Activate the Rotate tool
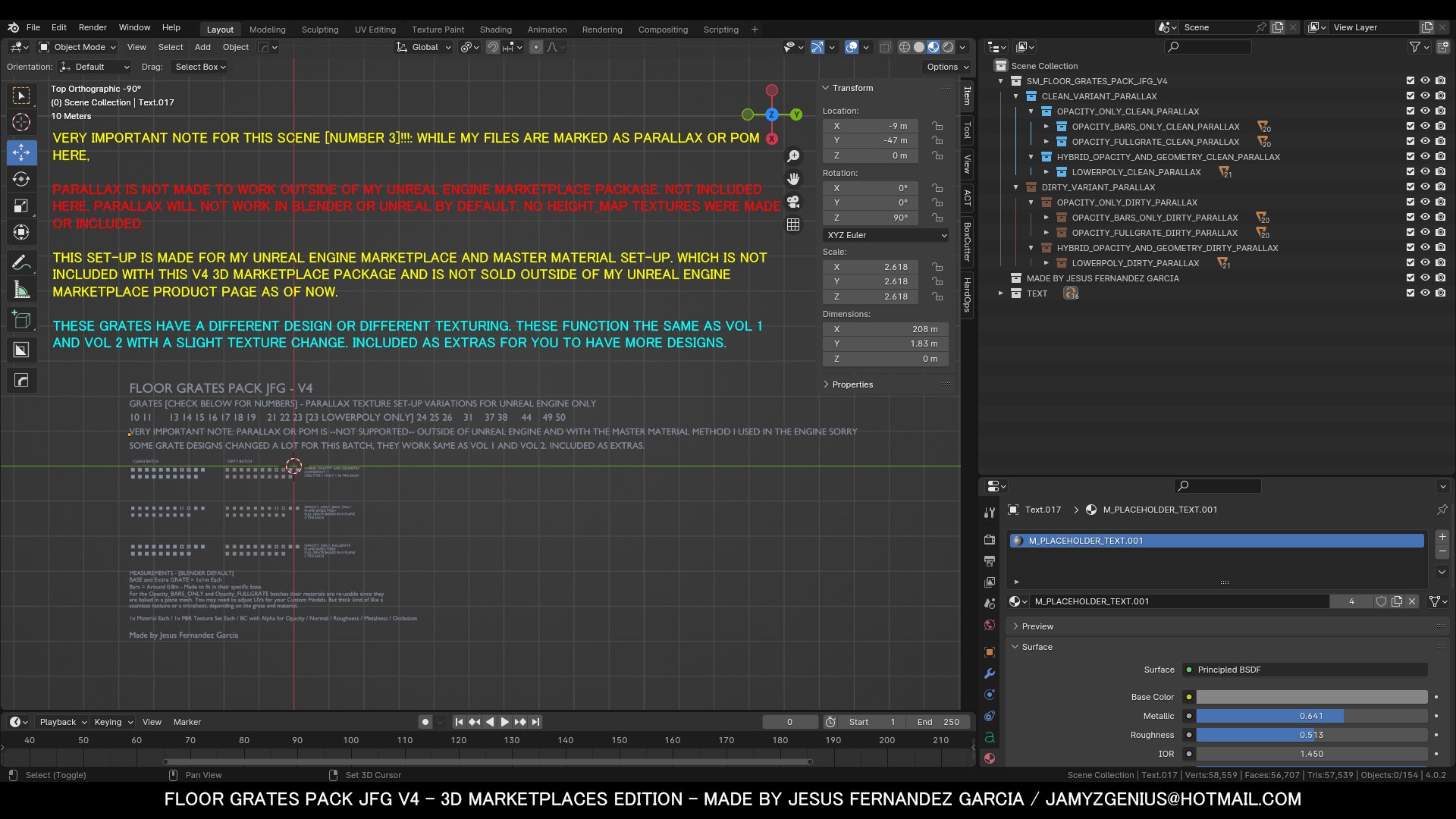1456x819 pixels. coord(21,179)
